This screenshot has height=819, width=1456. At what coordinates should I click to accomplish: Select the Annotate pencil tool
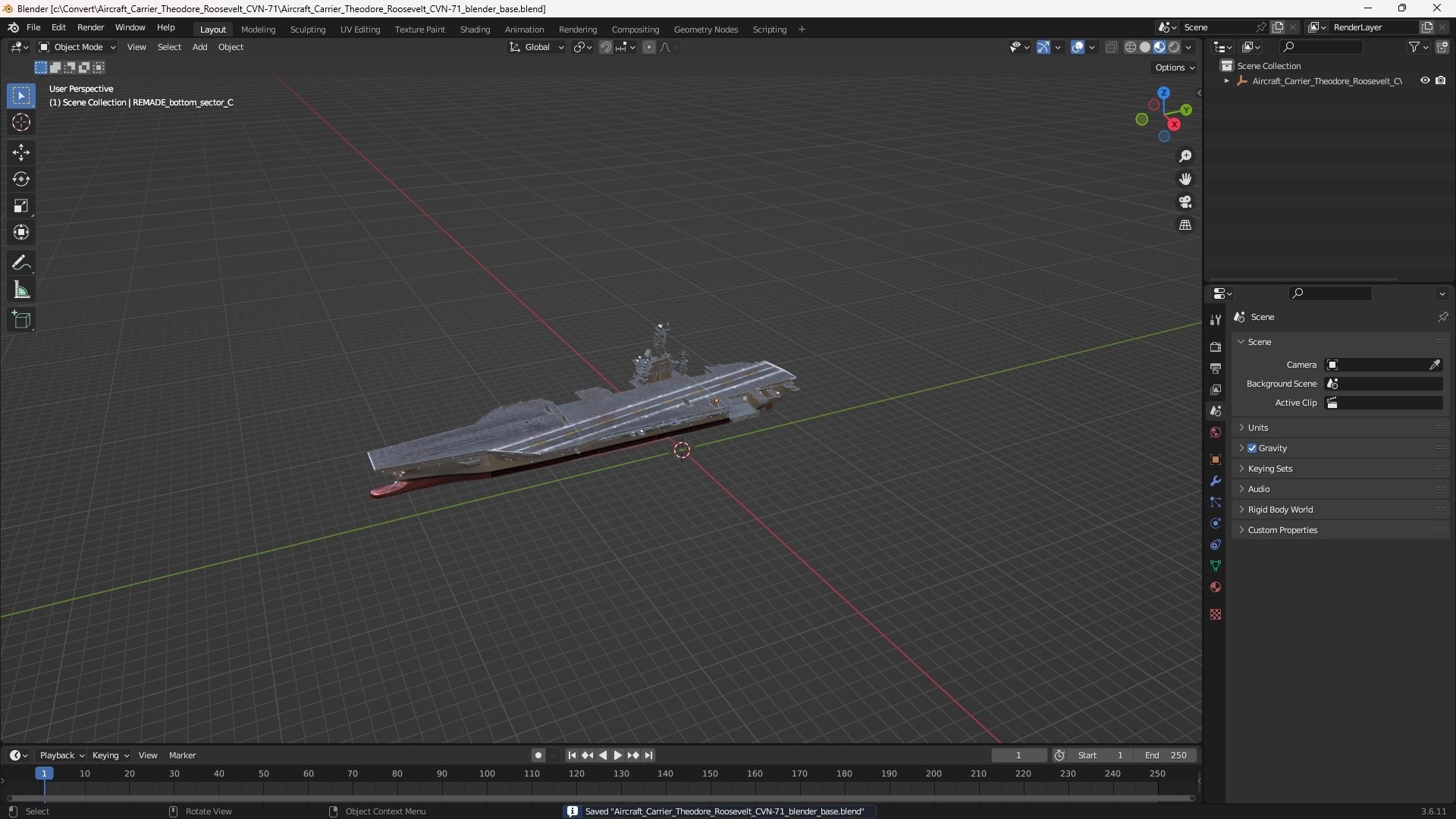(x=21, y=263)
